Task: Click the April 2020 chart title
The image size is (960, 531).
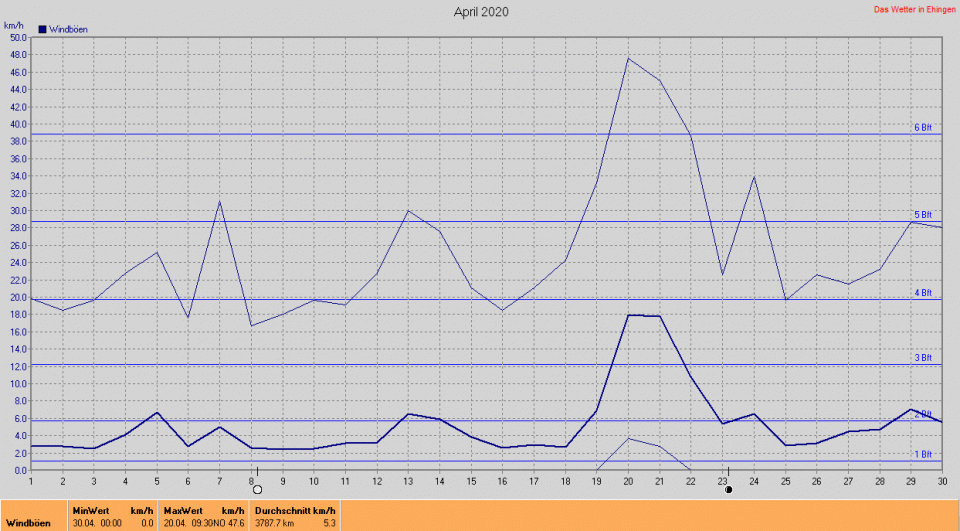Action: (x=481, y=12)
